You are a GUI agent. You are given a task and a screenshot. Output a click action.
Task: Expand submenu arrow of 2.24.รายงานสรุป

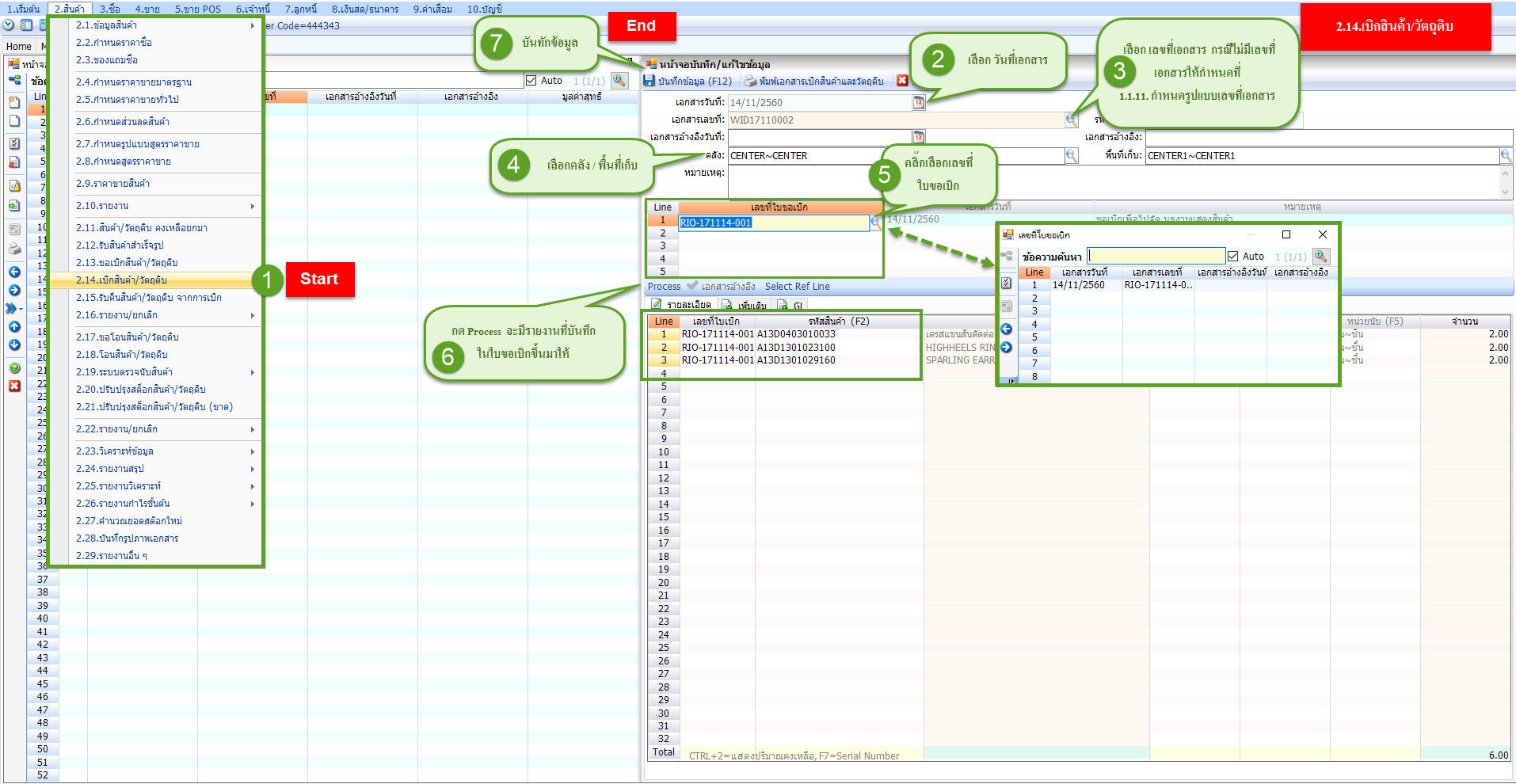coord(253,469)
